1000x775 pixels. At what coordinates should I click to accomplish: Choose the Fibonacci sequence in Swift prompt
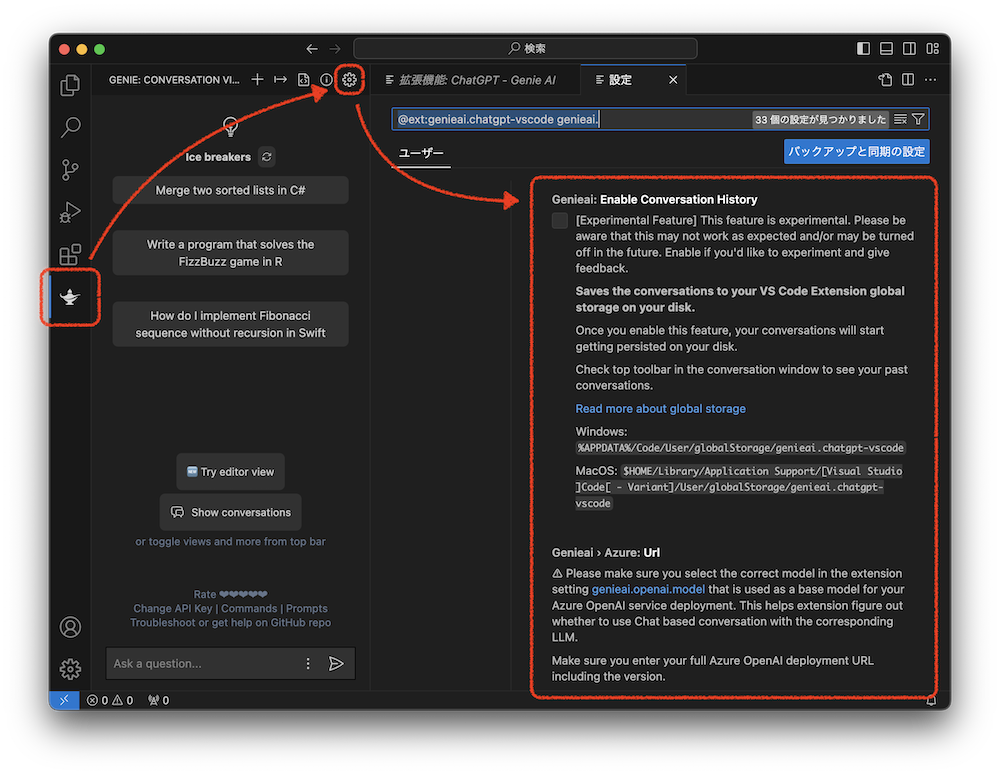click(230, 324)
